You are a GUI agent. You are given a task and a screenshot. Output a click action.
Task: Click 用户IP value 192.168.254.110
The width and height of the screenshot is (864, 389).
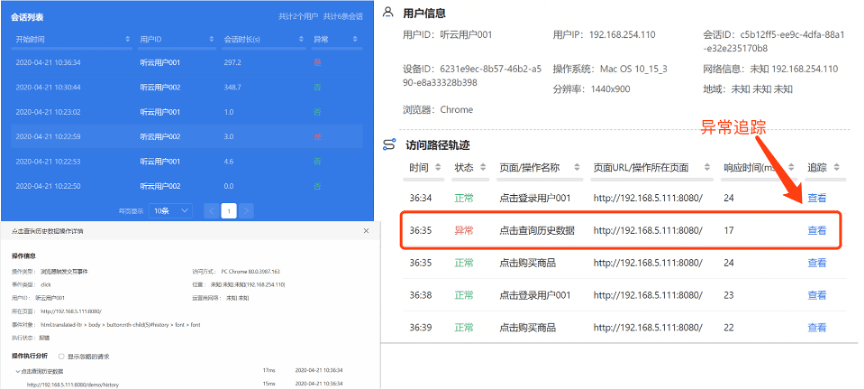(x=623, y=35)
